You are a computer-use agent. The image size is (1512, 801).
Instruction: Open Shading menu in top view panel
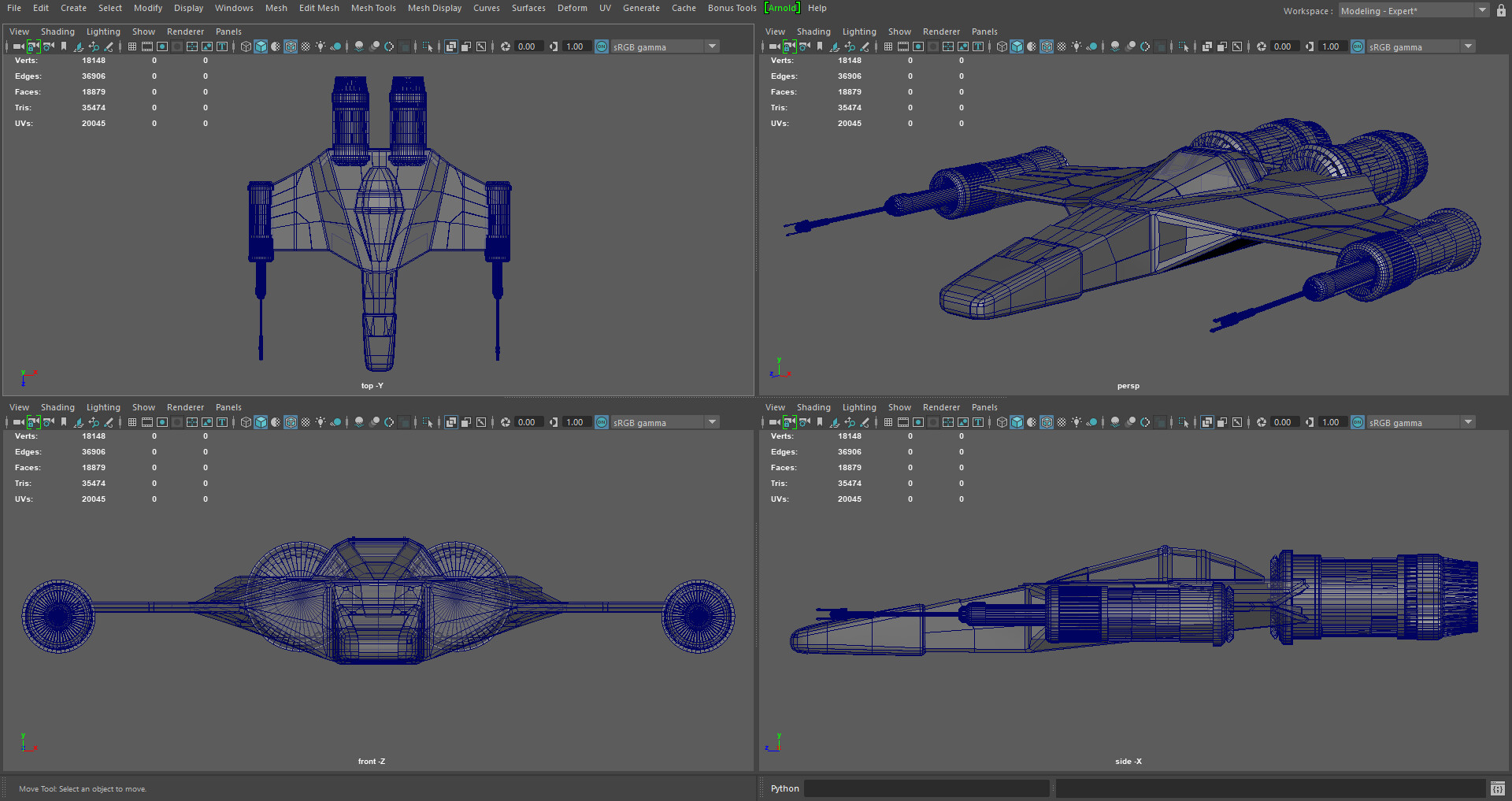click(x=57, y=32)
